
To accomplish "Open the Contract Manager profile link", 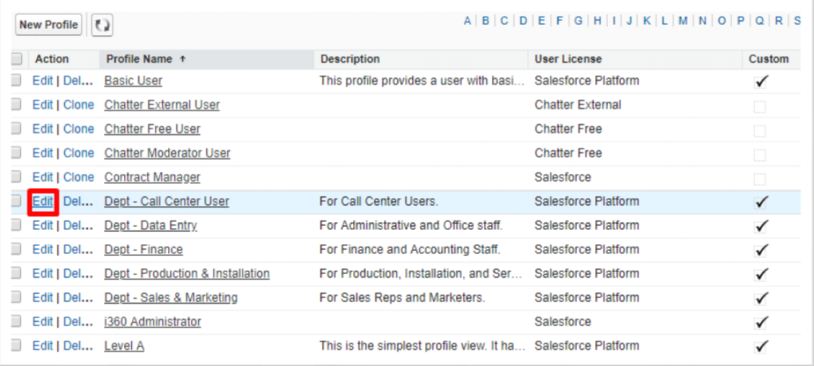I will click(152, 177).
